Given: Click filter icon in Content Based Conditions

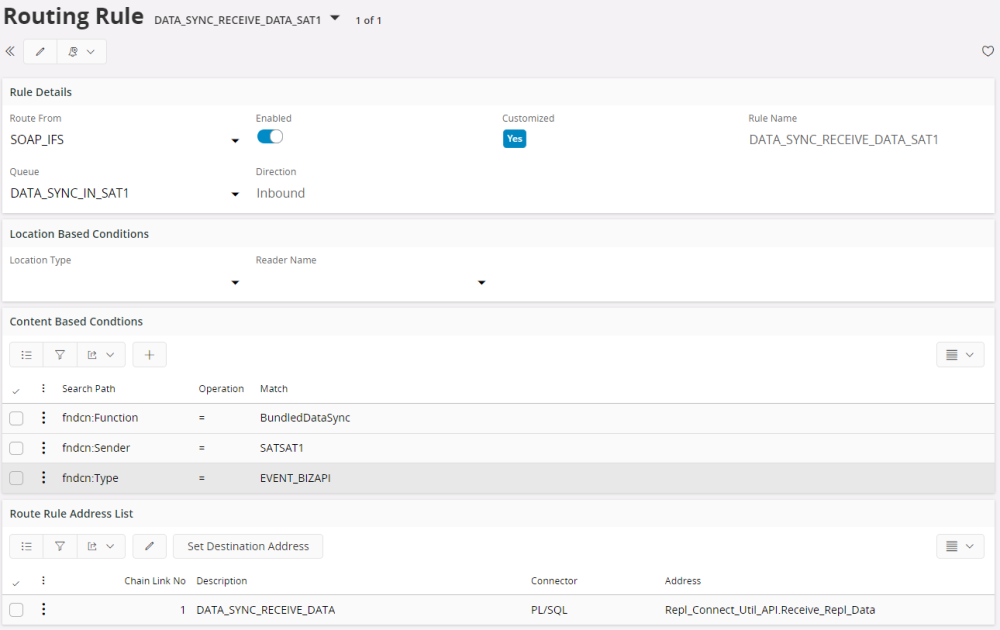Looking at the screenshot, I should 60,354.
